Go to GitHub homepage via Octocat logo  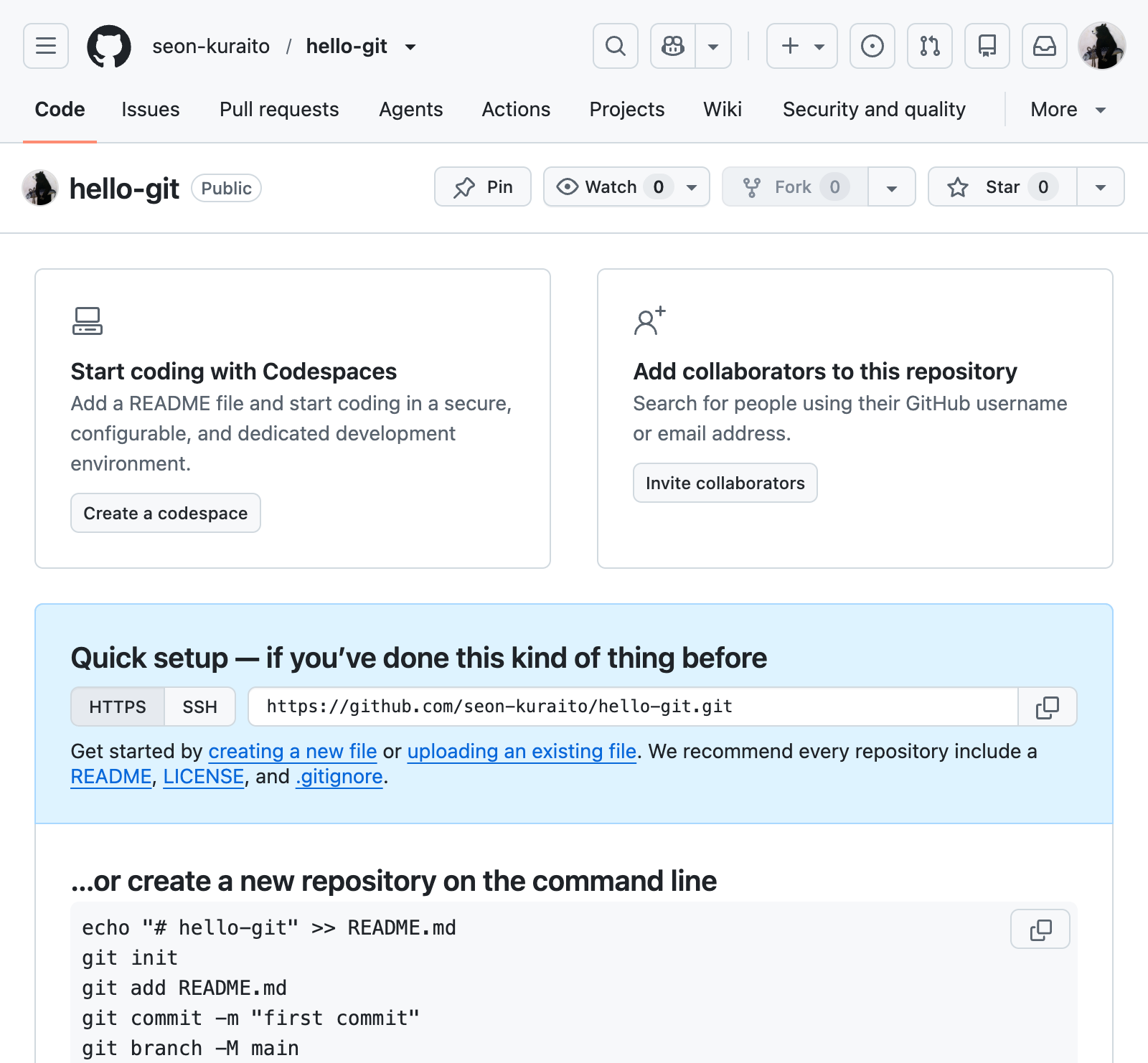click(109, 47)
